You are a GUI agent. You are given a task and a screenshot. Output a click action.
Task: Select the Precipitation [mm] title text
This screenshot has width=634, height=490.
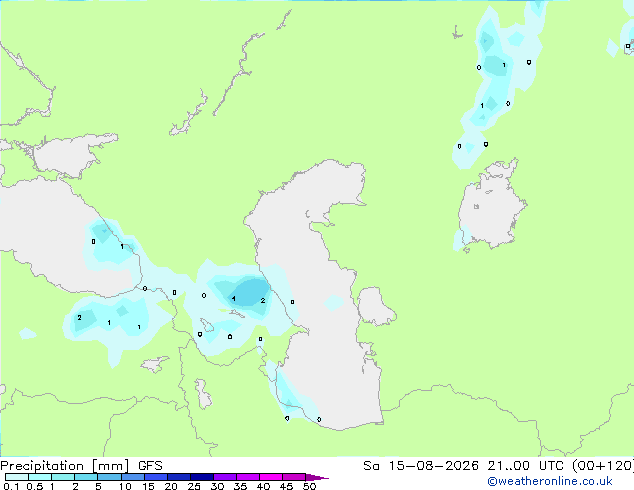coord(65,466)
